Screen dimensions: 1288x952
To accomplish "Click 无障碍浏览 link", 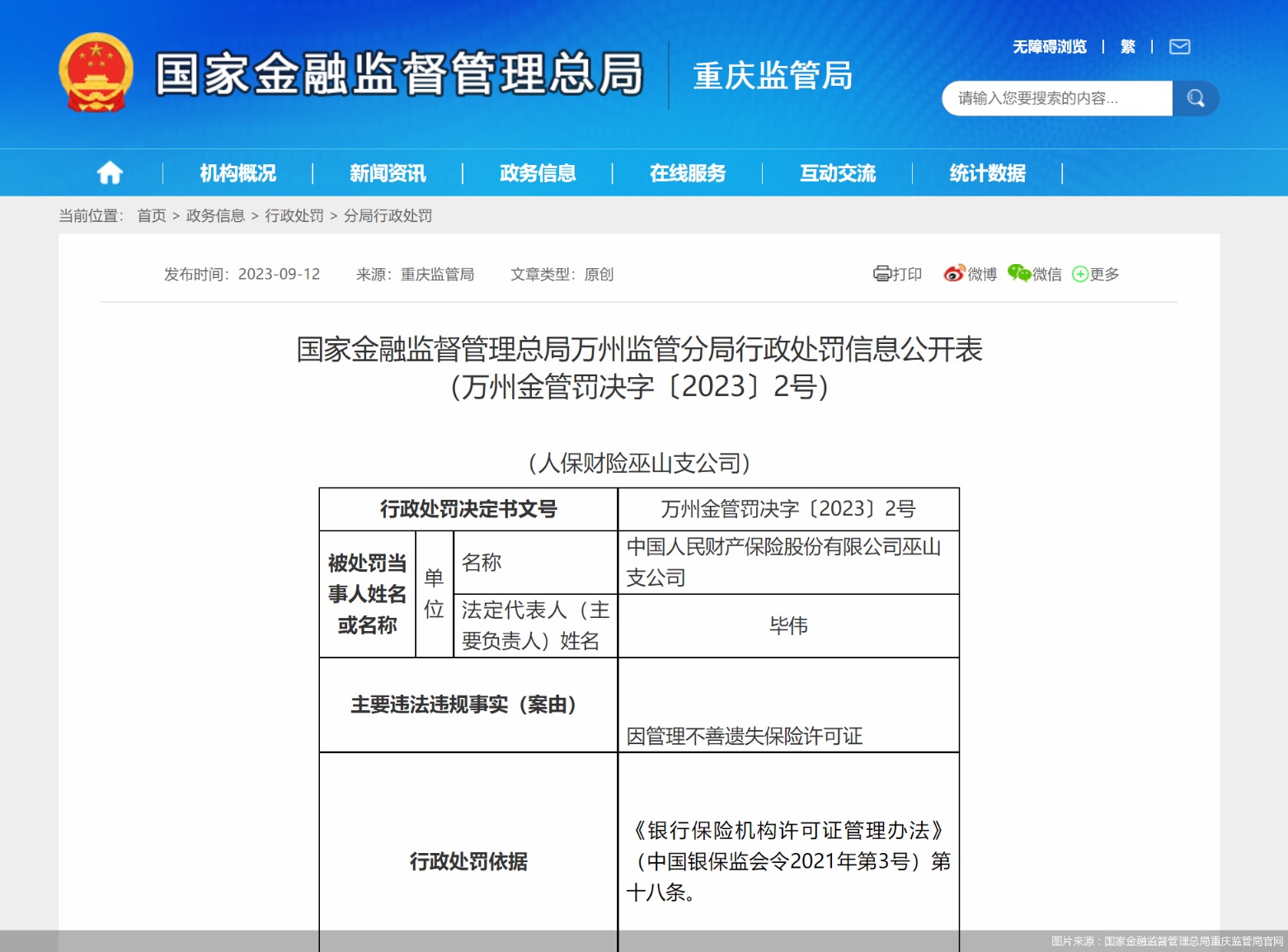I will tap(1050, 47).
